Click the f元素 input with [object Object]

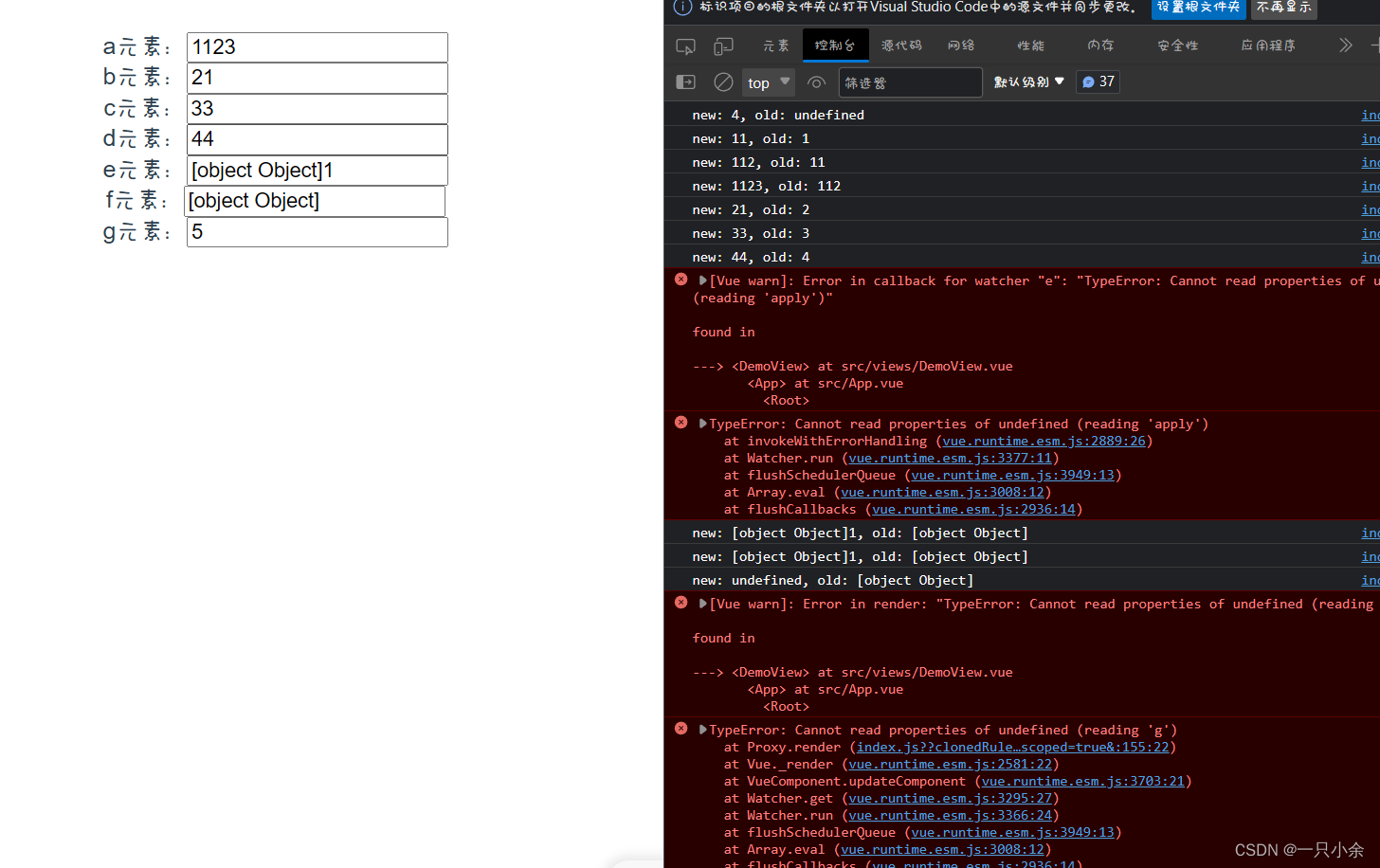pyautogui.click(x=314, y=201)
